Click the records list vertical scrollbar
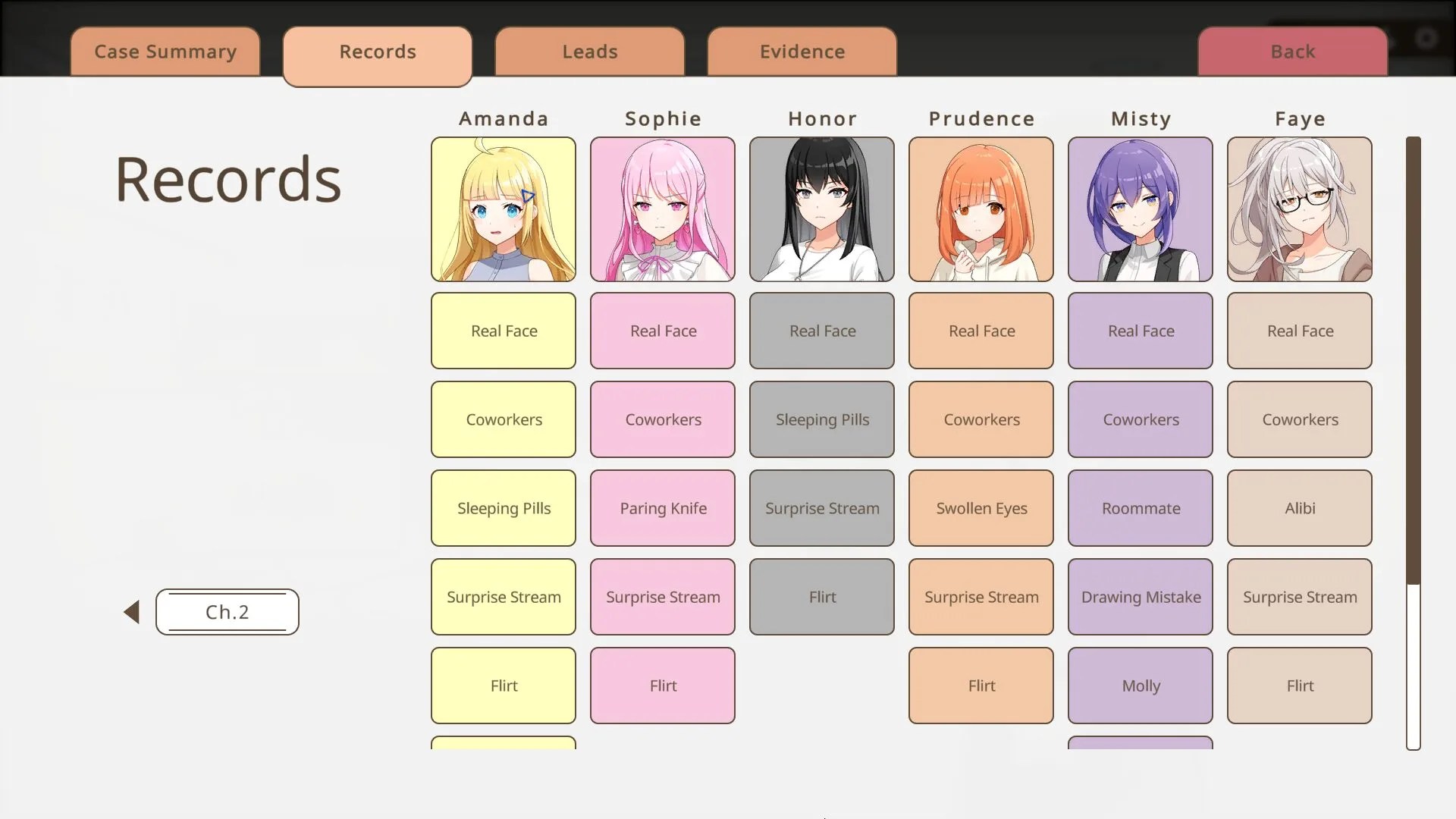Viewport: 1456px width, 819px height. [1413, 360]
